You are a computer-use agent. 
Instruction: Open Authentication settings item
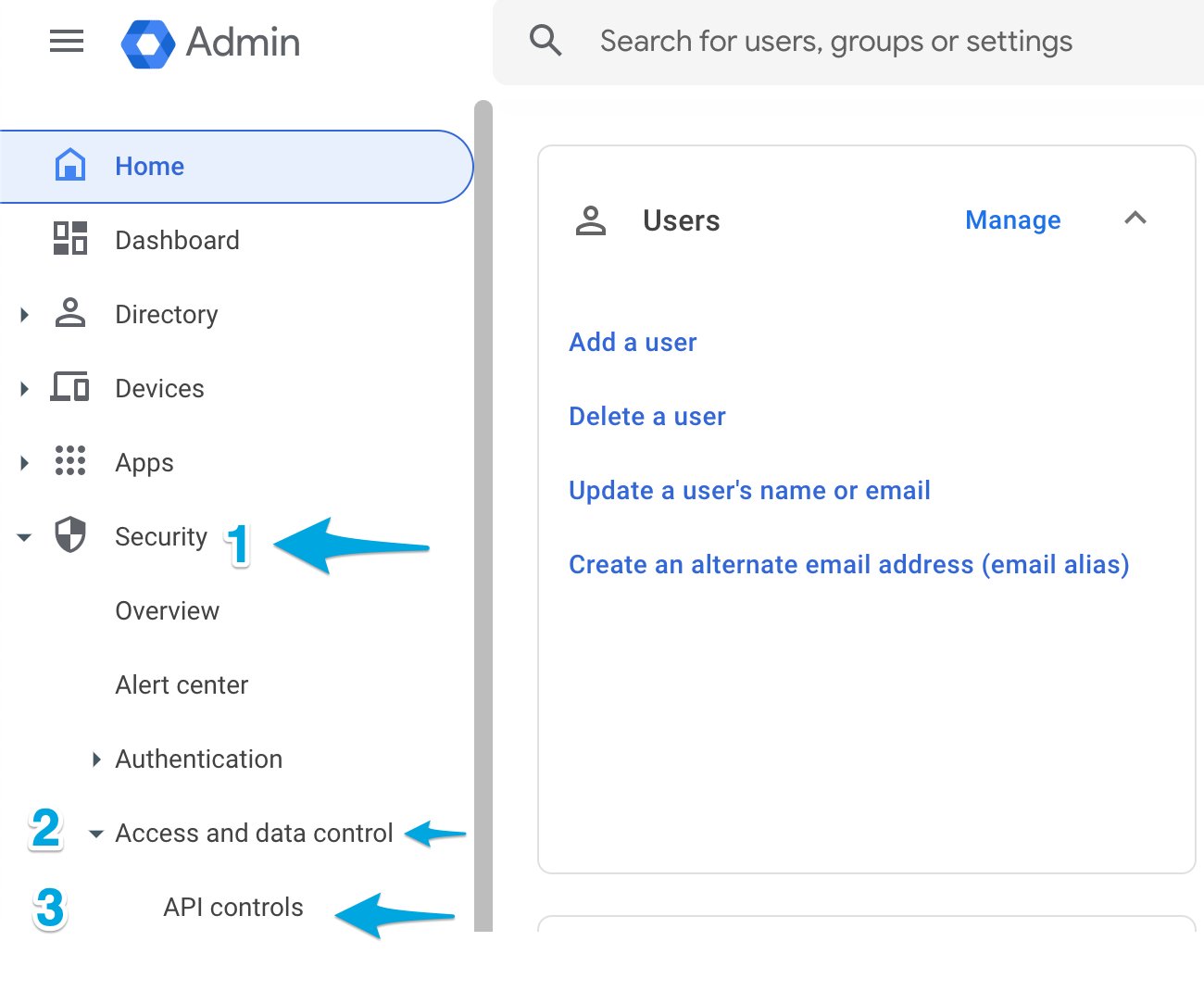(199, 759)
